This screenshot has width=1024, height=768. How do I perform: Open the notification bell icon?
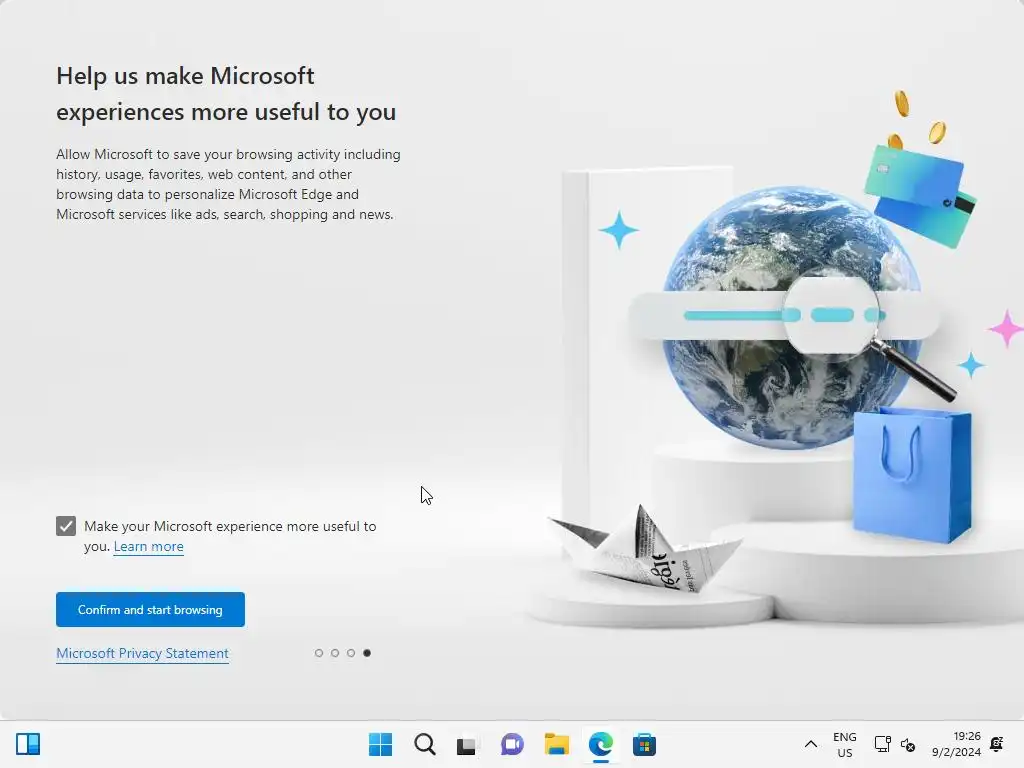(x=997, y=744)
